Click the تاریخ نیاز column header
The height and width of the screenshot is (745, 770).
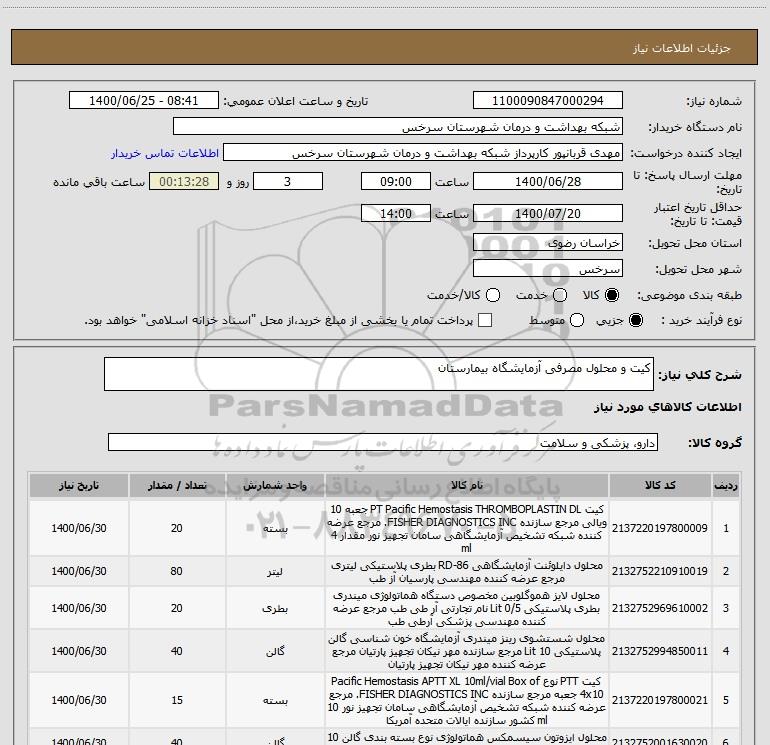coord(79,486)
